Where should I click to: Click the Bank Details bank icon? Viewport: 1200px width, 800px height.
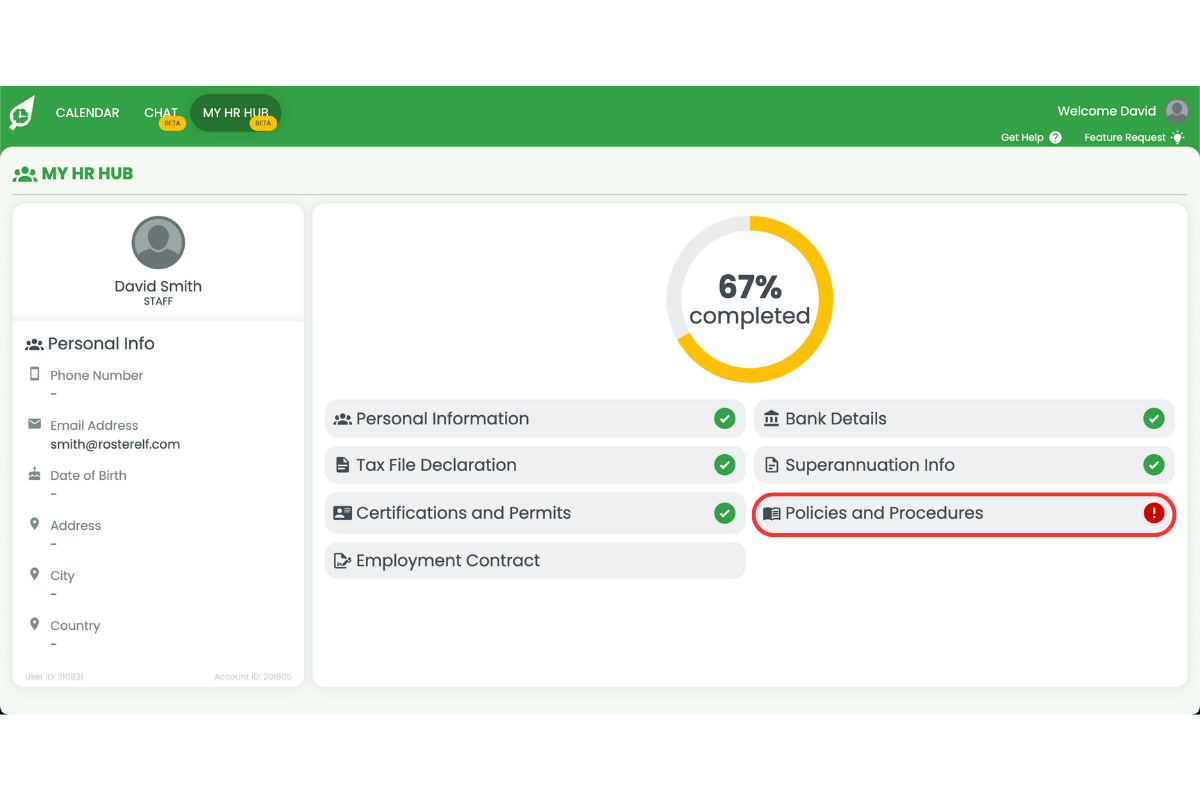[771, 419]
